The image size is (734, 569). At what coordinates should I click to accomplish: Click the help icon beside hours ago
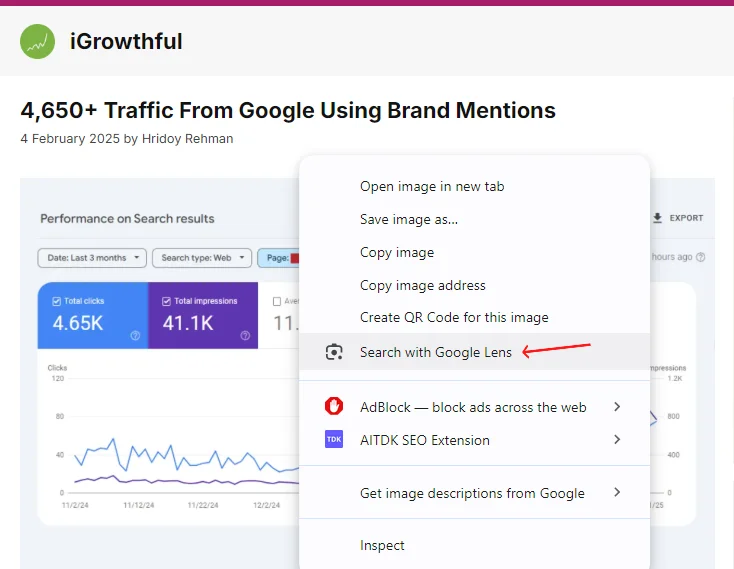pyautogui.click(x=701, y=257)
